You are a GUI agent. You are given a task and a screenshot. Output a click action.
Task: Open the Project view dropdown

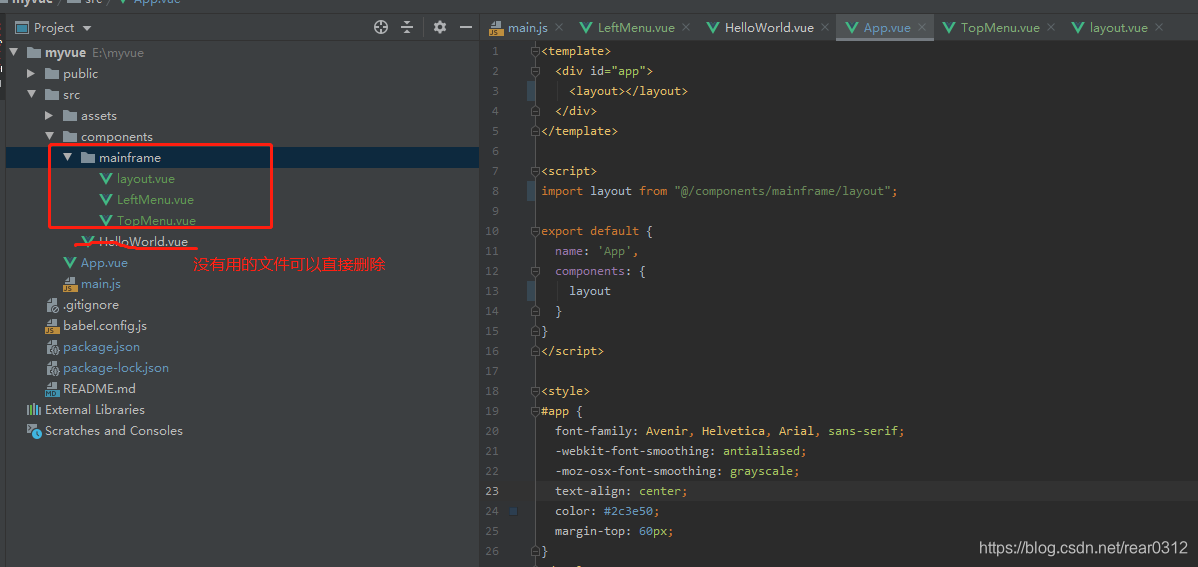click(86, 28)
